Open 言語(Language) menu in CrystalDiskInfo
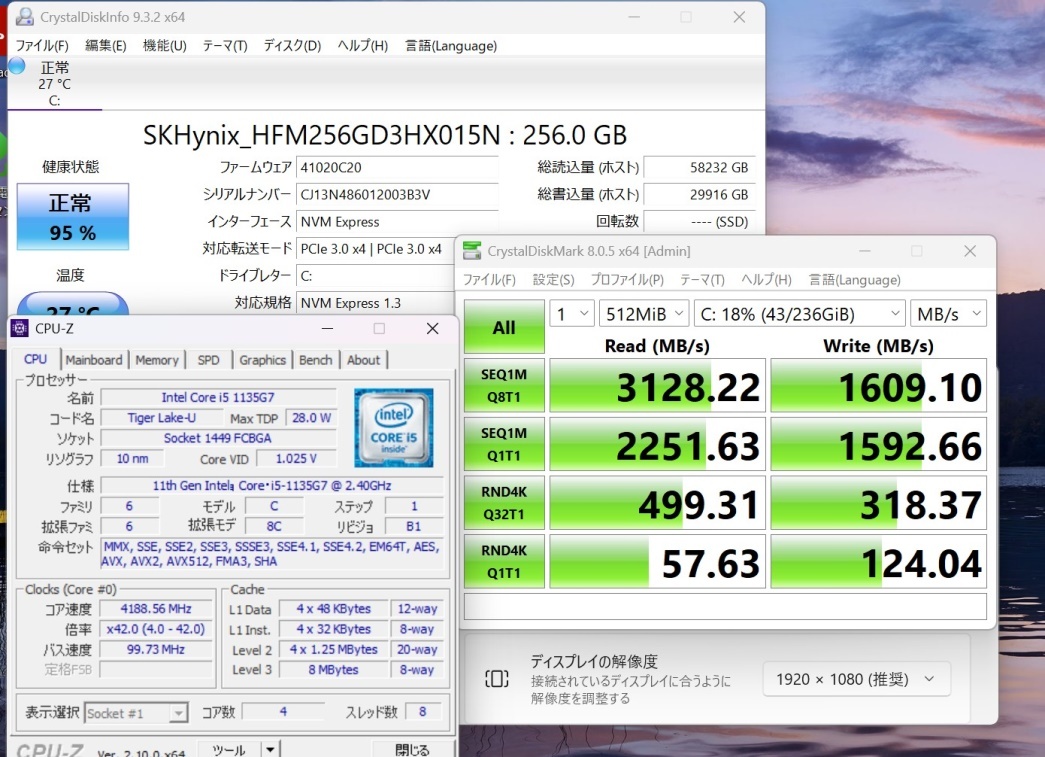The image size is (1045, 757). [451, 45]
